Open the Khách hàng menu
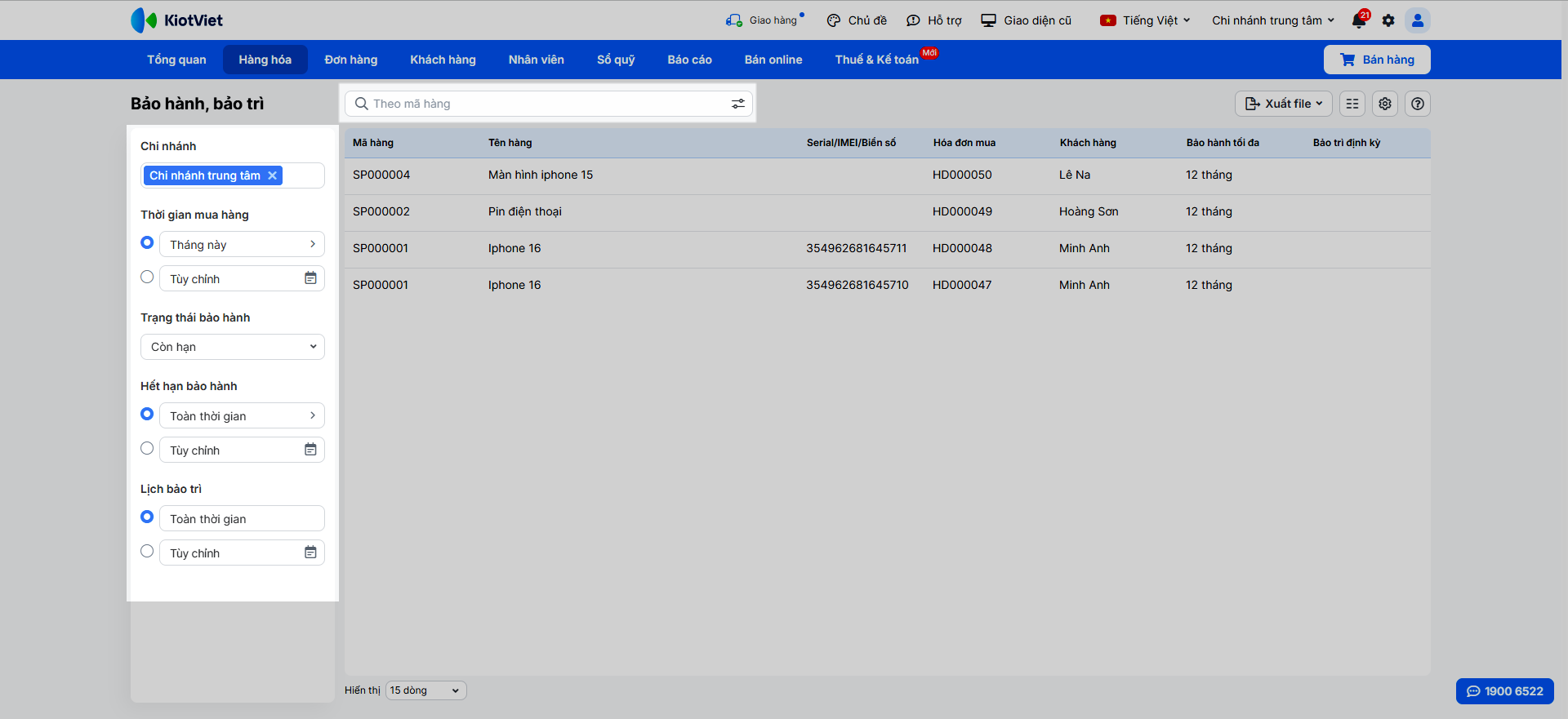The image size is (1568, 719). coord(443,60)
